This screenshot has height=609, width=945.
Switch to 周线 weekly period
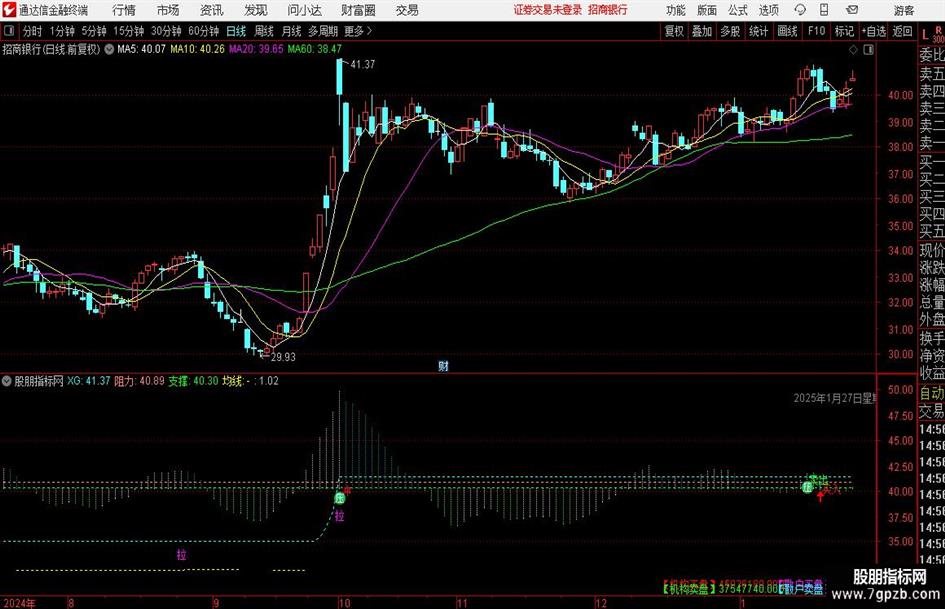pos(264,31)
